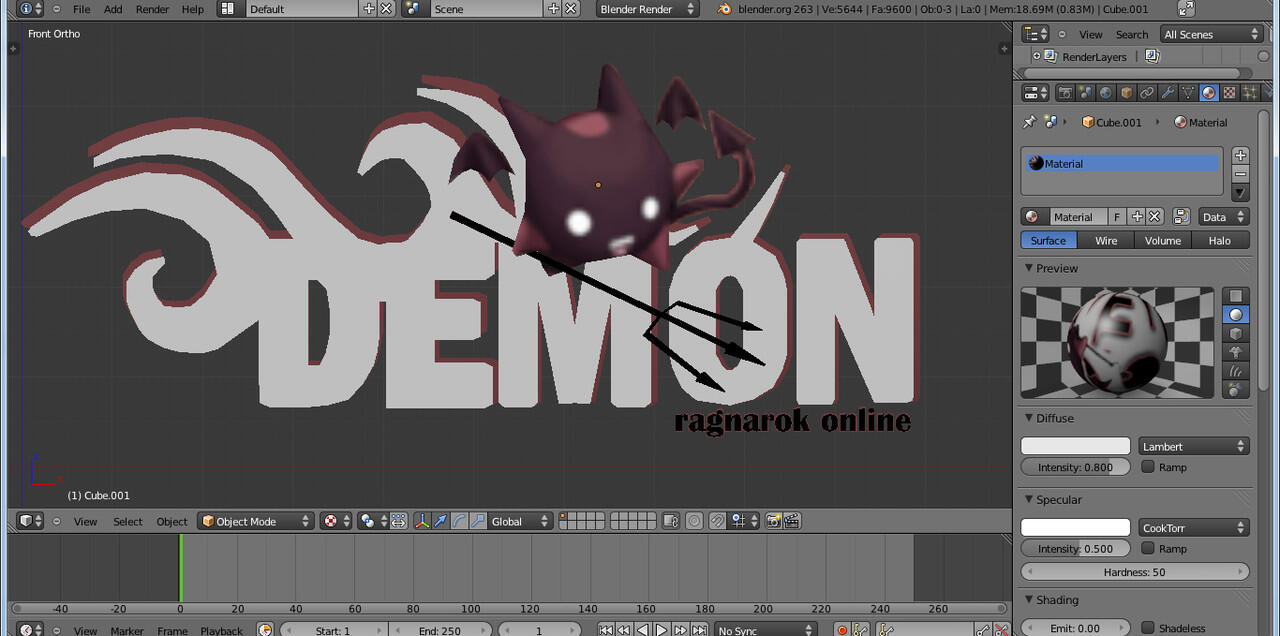This screenshot has width=1280, height=636.
Task: Open the Lambert diffuse shader dropdown
Action: (x=1194, y=446)
